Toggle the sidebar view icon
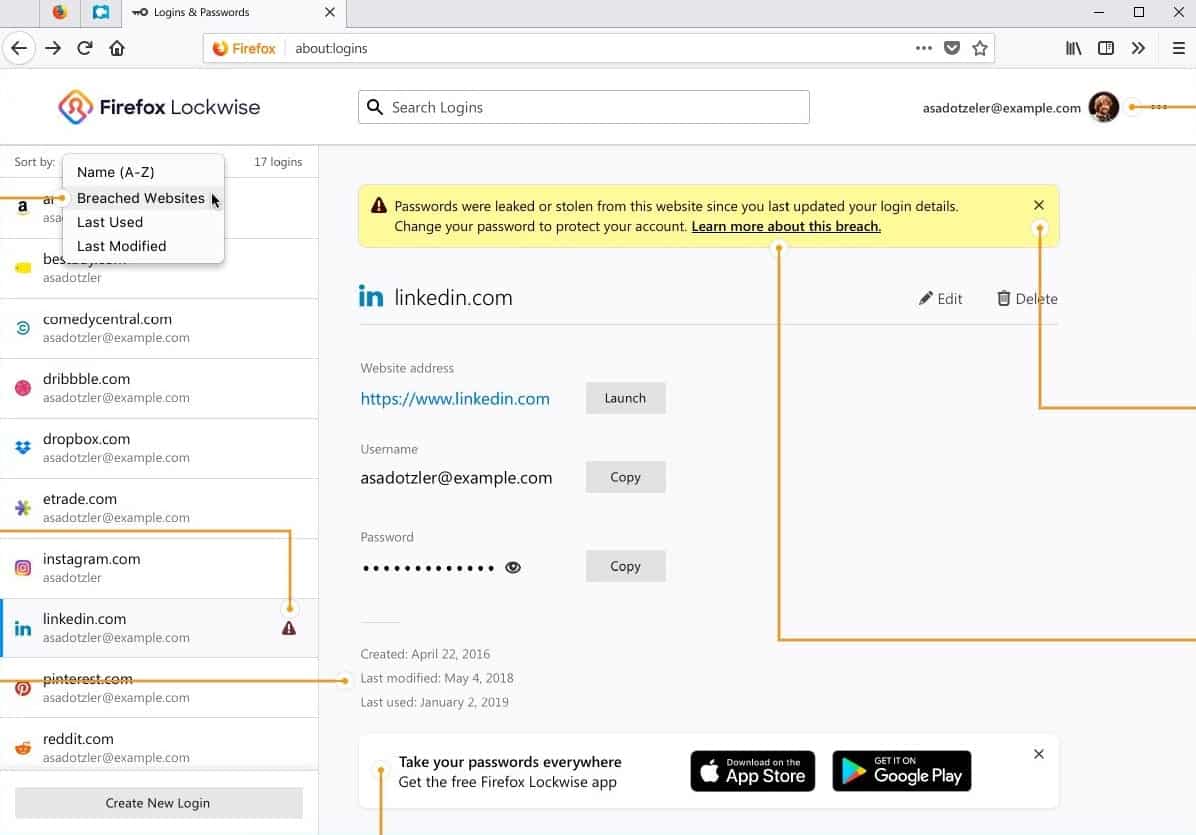1196x835 pixels. click(1105, 48)
